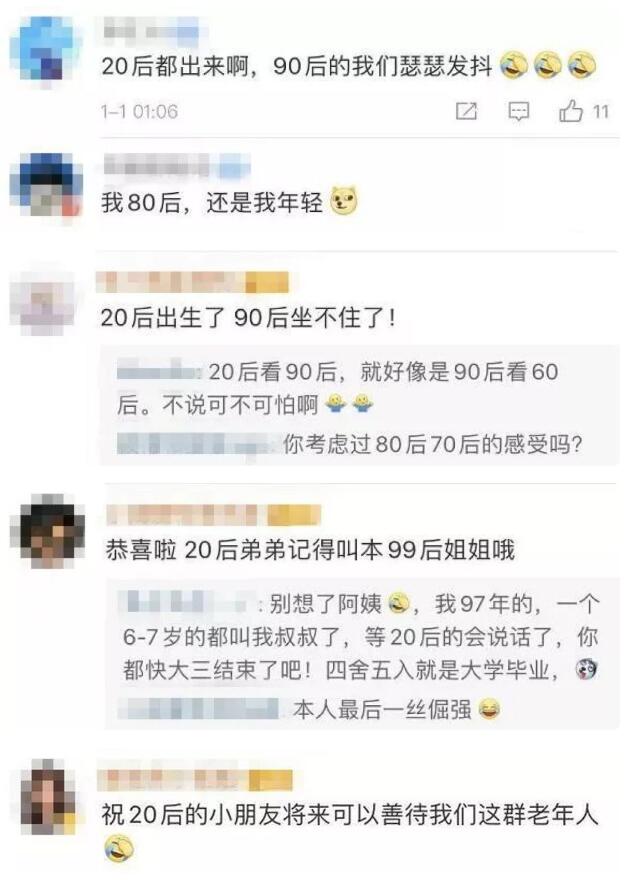Image resolution: width=631 pixels, height=881 pixels.
Task: Open the reply starting 别想了阿姨
Action: [x=361, y=637]
